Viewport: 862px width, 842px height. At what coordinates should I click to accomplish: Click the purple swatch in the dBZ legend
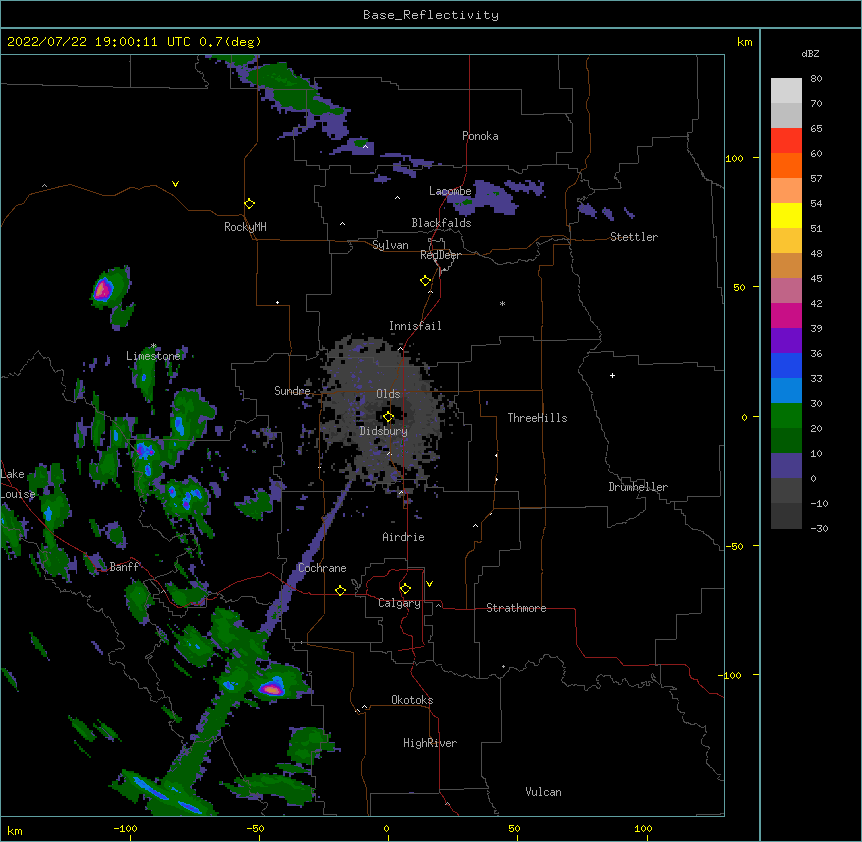point(786,341)
